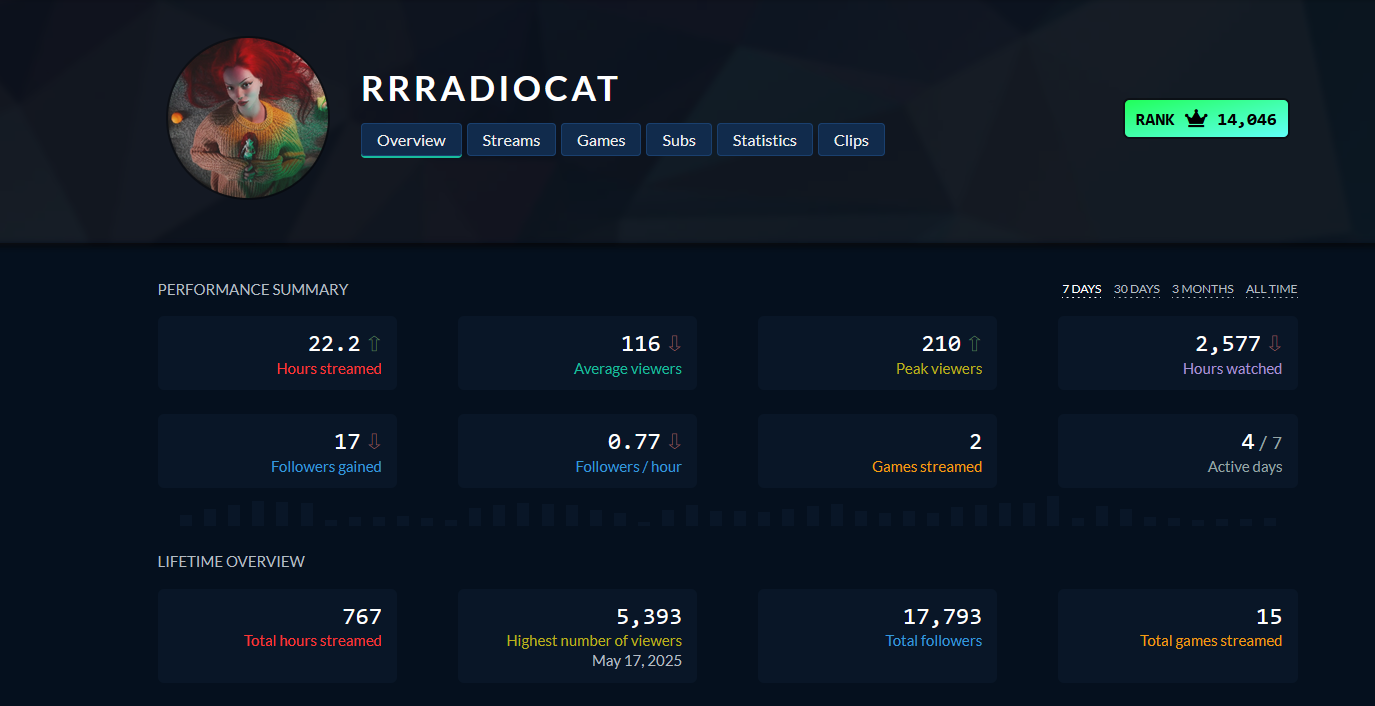This screenshot has width=1375, height=706.
Task: Select the Overview tab
Action: point(411,140)
